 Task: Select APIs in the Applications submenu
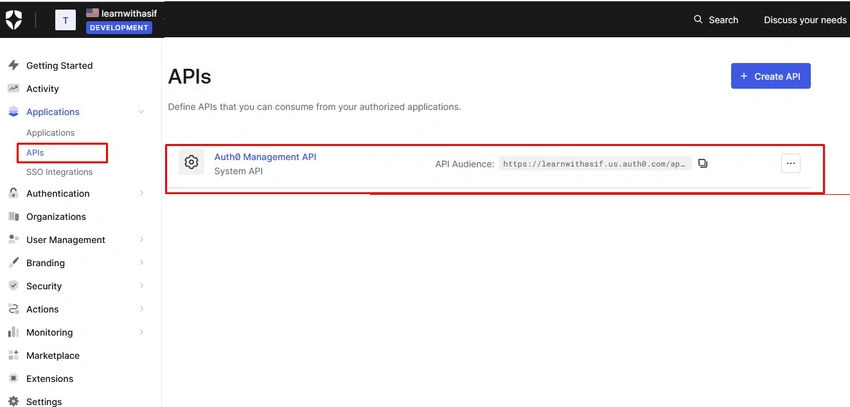(x=35, y=153)
